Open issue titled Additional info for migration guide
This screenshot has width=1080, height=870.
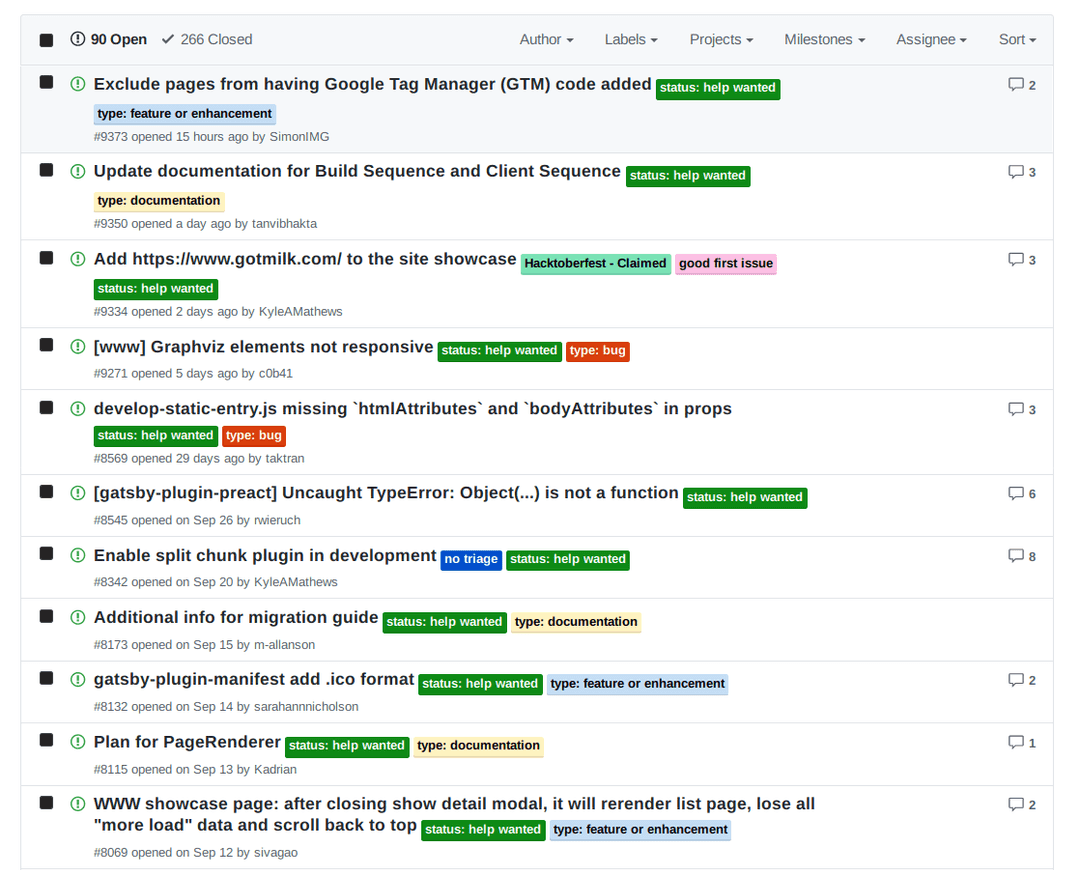pyautogui.click(x=236, y=618)
